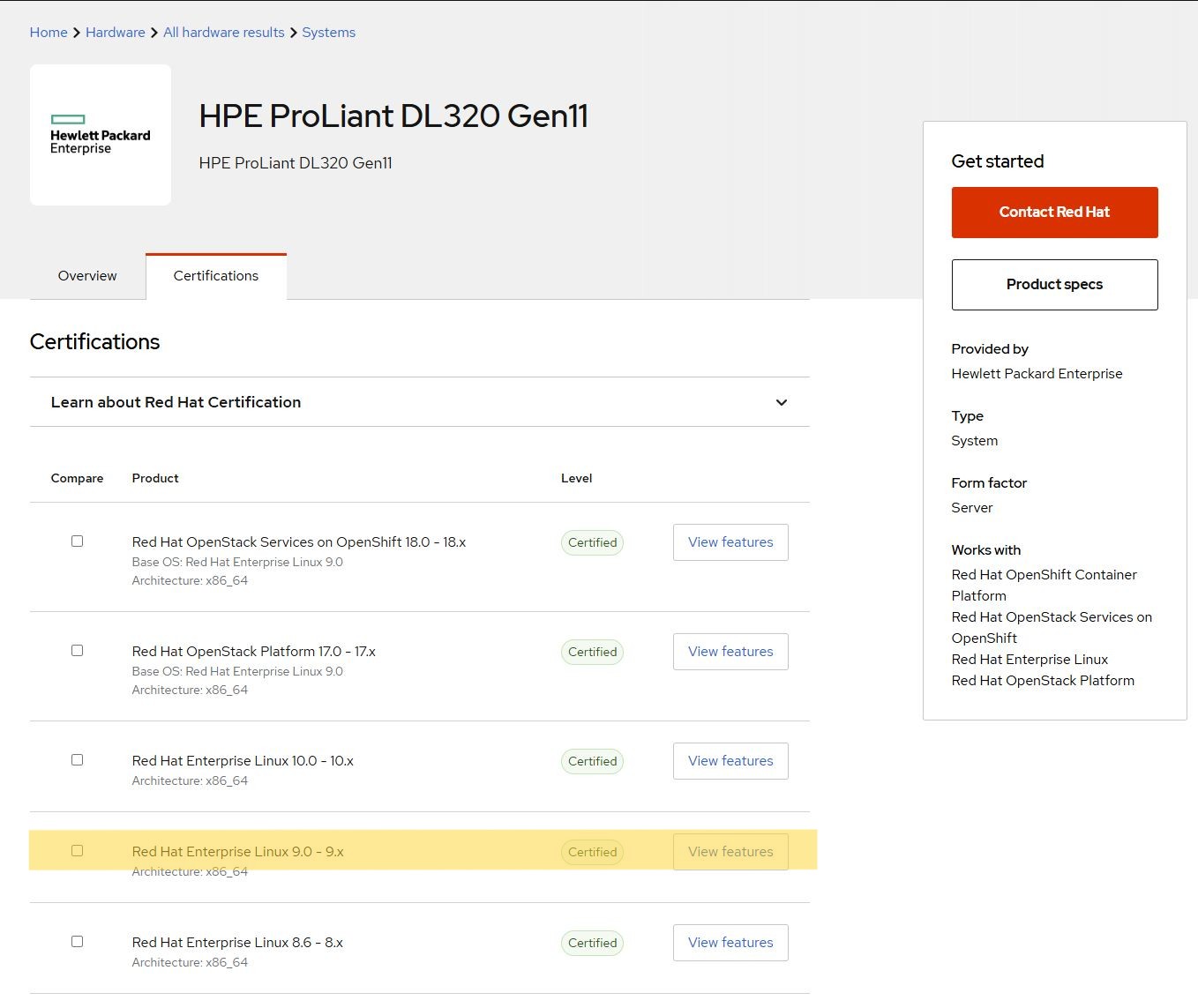
Task: Click the Learn about Red Hat Certification heading
Action: 176,402
